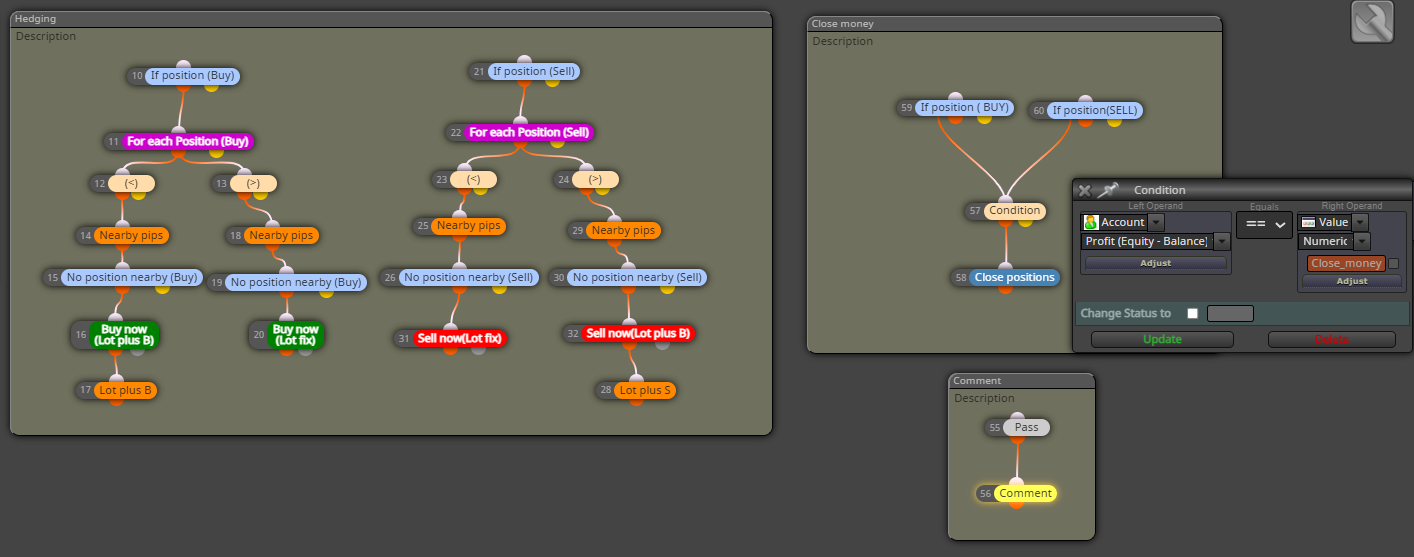
Task: Tick the Change Status to checkbox
Action: pos(1192,314)
